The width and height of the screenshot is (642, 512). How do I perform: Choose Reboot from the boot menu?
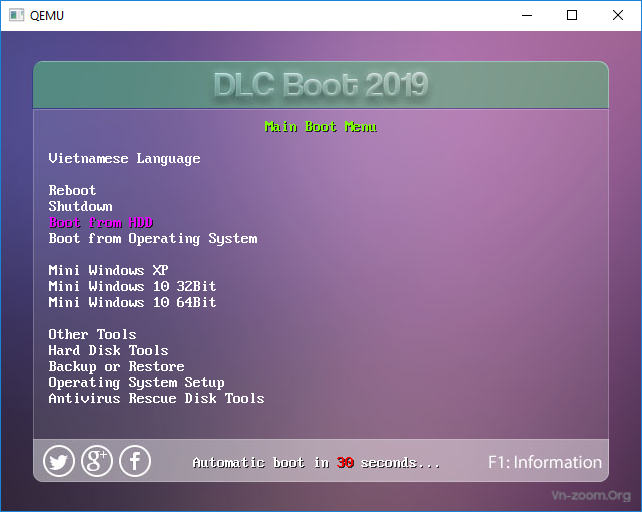(x=72, y=190)
